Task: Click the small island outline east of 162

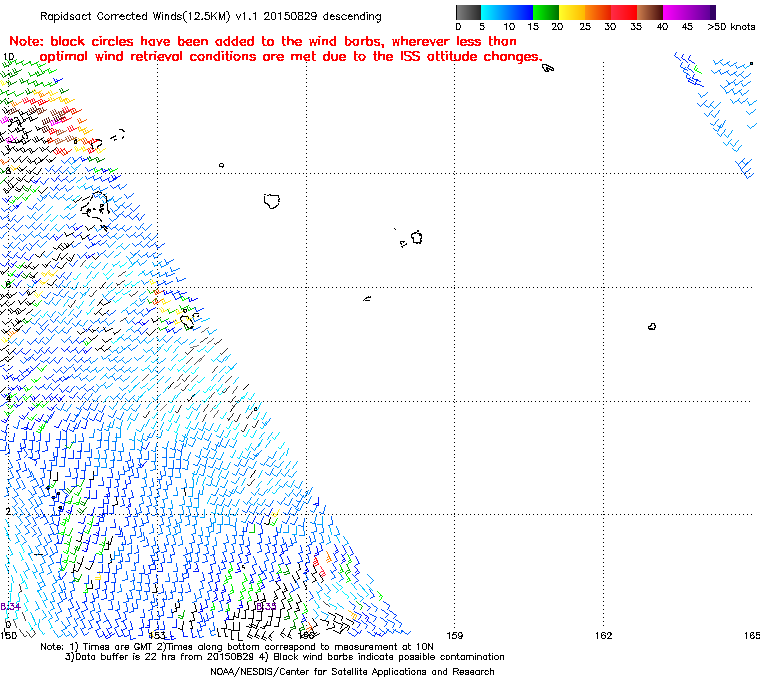Action: (652, 327)
